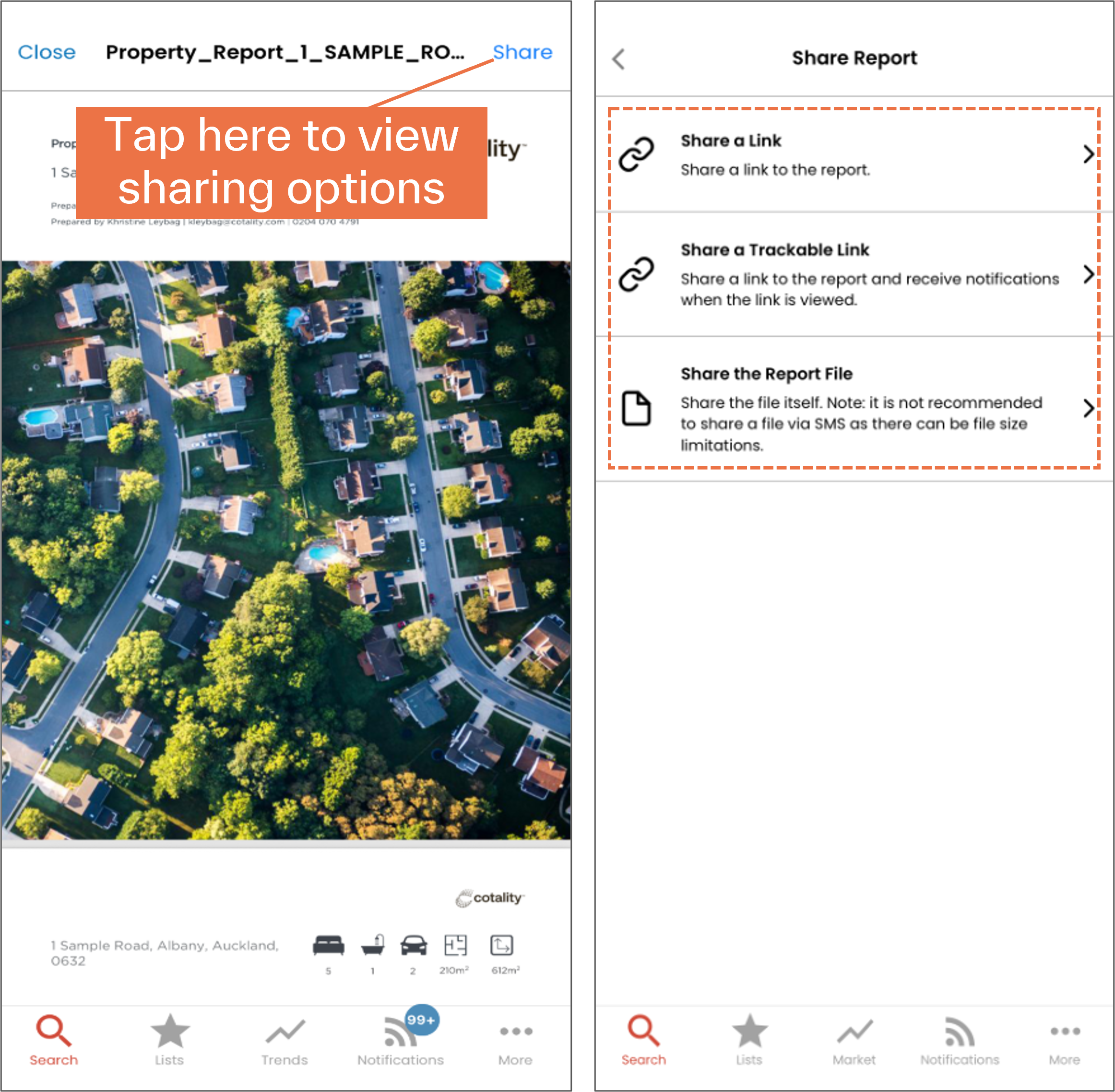The height and width of the screenshot is (1092, 1115).
Task: Open Notifications on the Share Report screen
Action: point(960,1040)
